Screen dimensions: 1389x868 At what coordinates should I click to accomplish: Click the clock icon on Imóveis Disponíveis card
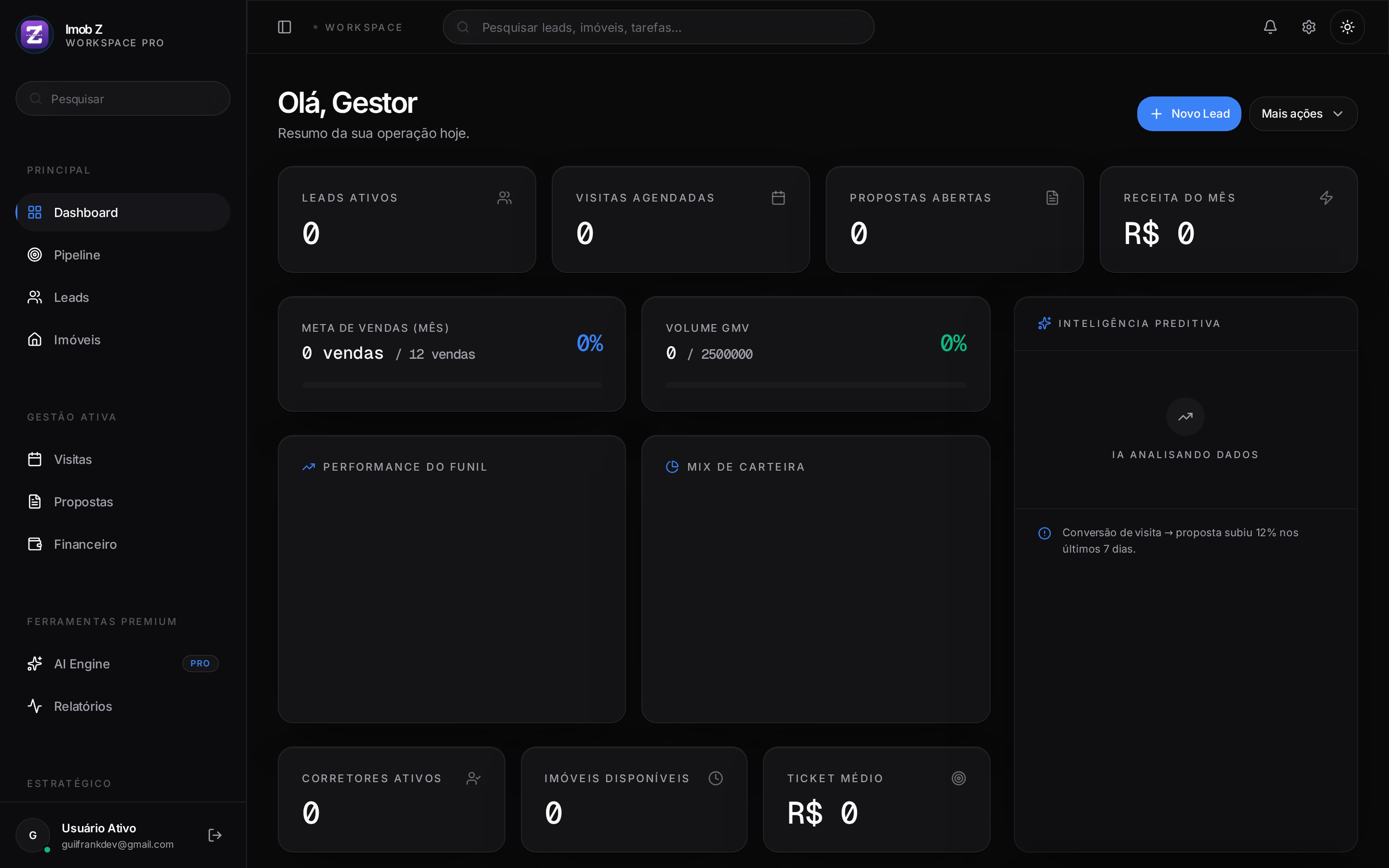716,778
